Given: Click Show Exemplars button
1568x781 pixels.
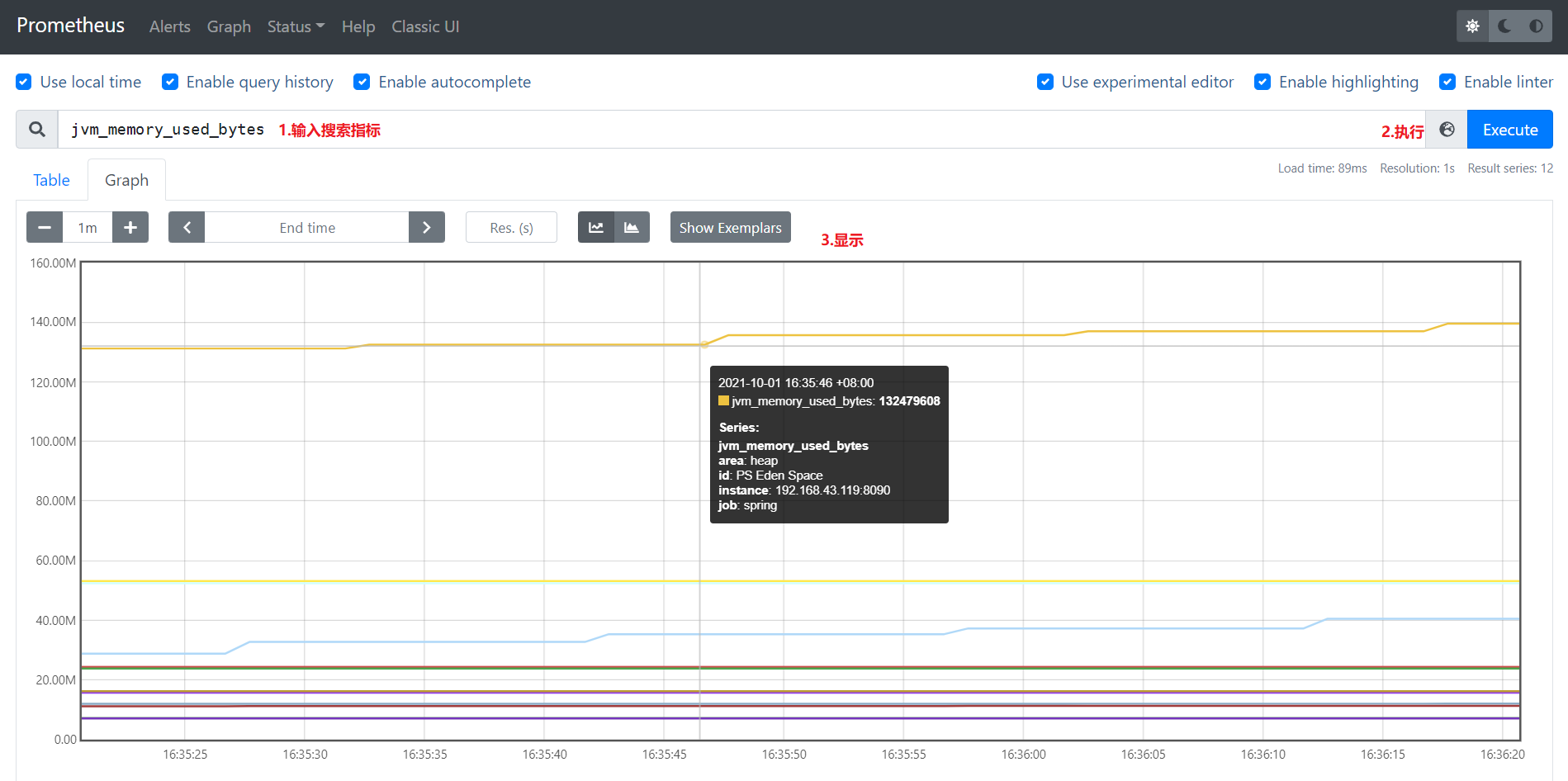Looking at the screenshot, I should [730, 227].
